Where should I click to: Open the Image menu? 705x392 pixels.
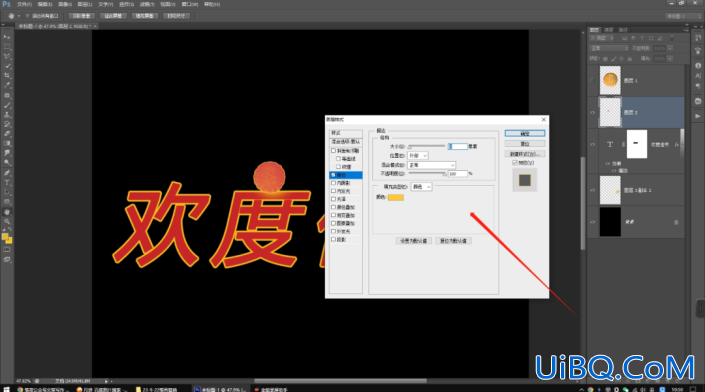click(65, 4)
